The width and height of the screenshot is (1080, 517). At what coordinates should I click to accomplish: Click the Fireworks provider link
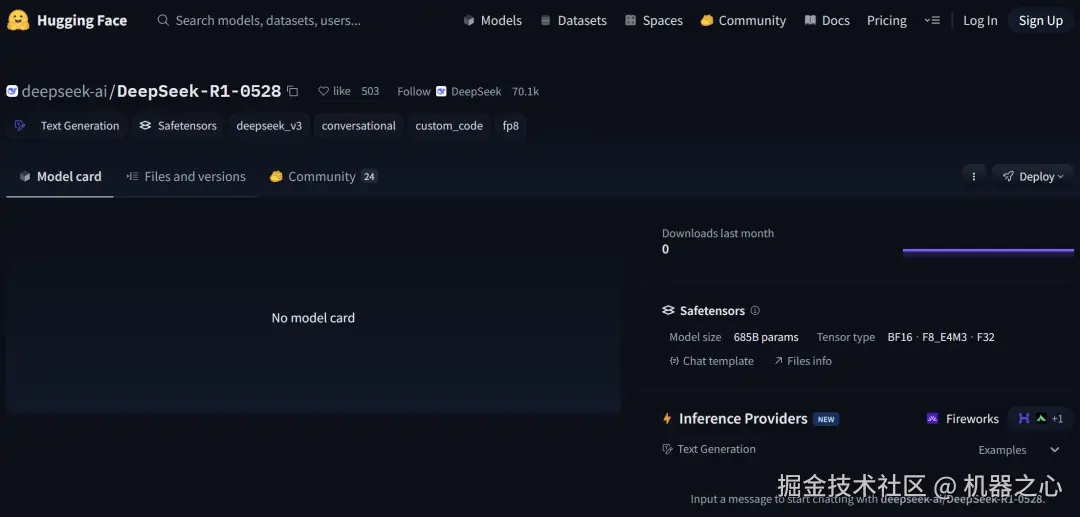coord(962,419)
